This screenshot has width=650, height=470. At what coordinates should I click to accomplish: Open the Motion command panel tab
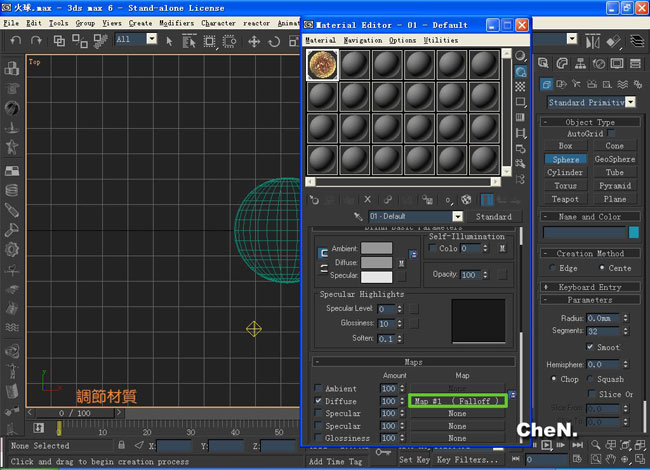point(599,63)
